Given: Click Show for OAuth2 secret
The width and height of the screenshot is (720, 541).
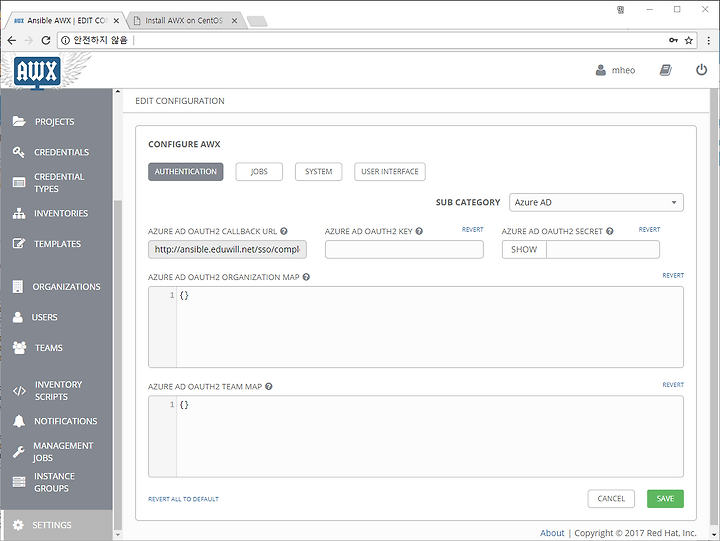Looking at the screenshot, I should coord(524,249).
